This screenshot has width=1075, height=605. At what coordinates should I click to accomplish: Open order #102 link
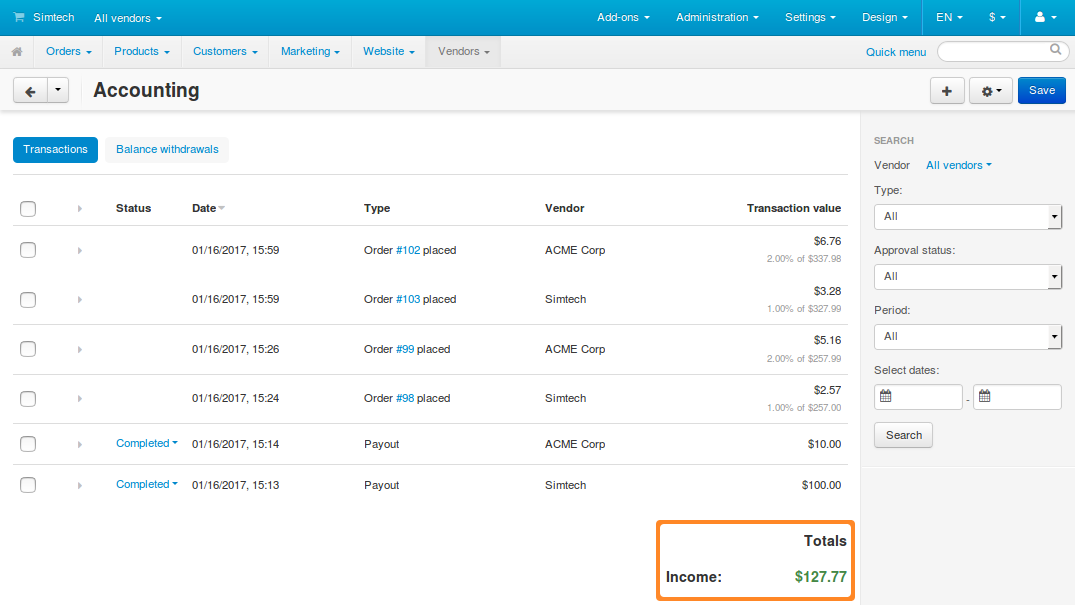408,250
